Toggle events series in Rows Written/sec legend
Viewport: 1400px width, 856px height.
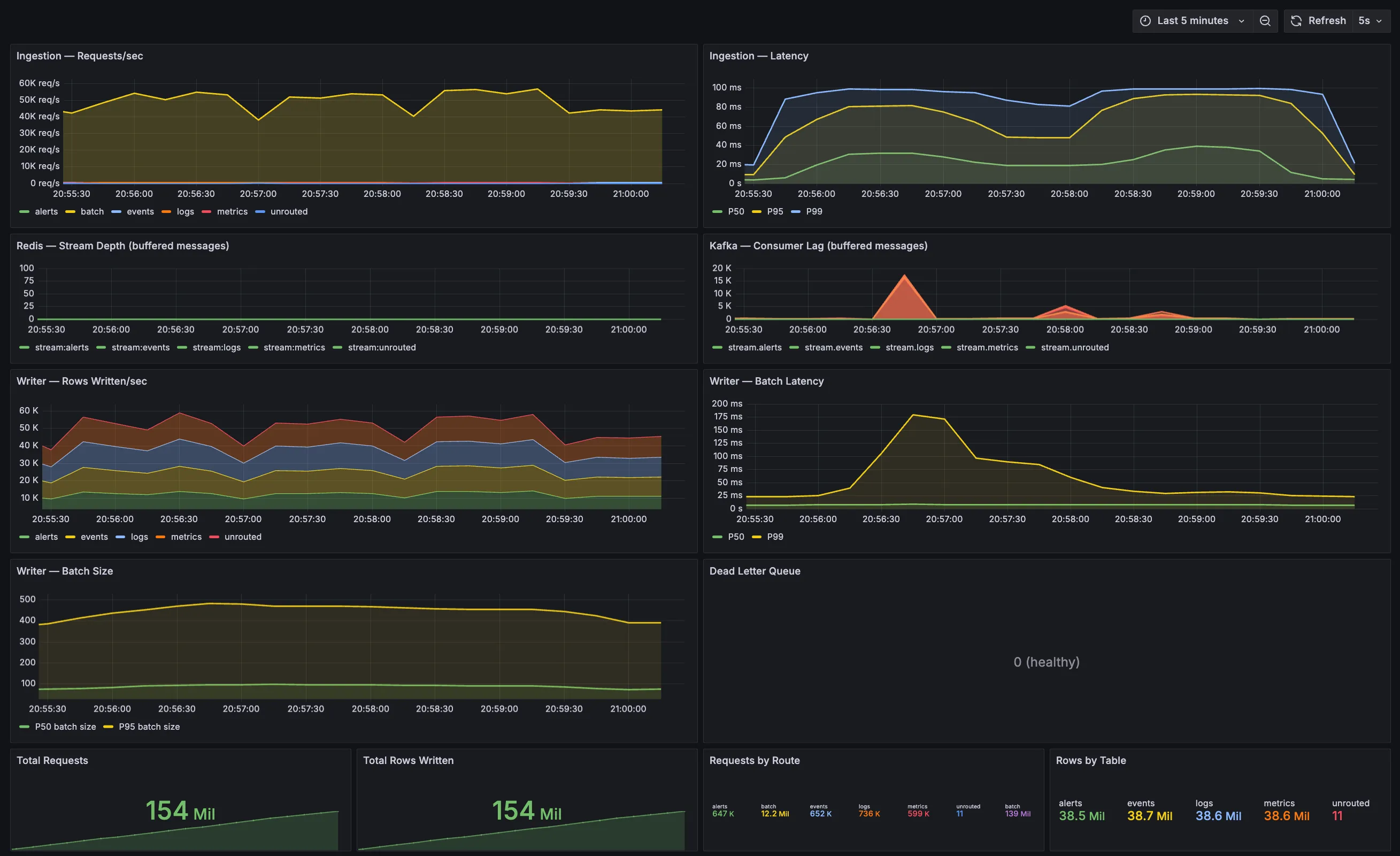pyautogui.click(x=94, y=537)
